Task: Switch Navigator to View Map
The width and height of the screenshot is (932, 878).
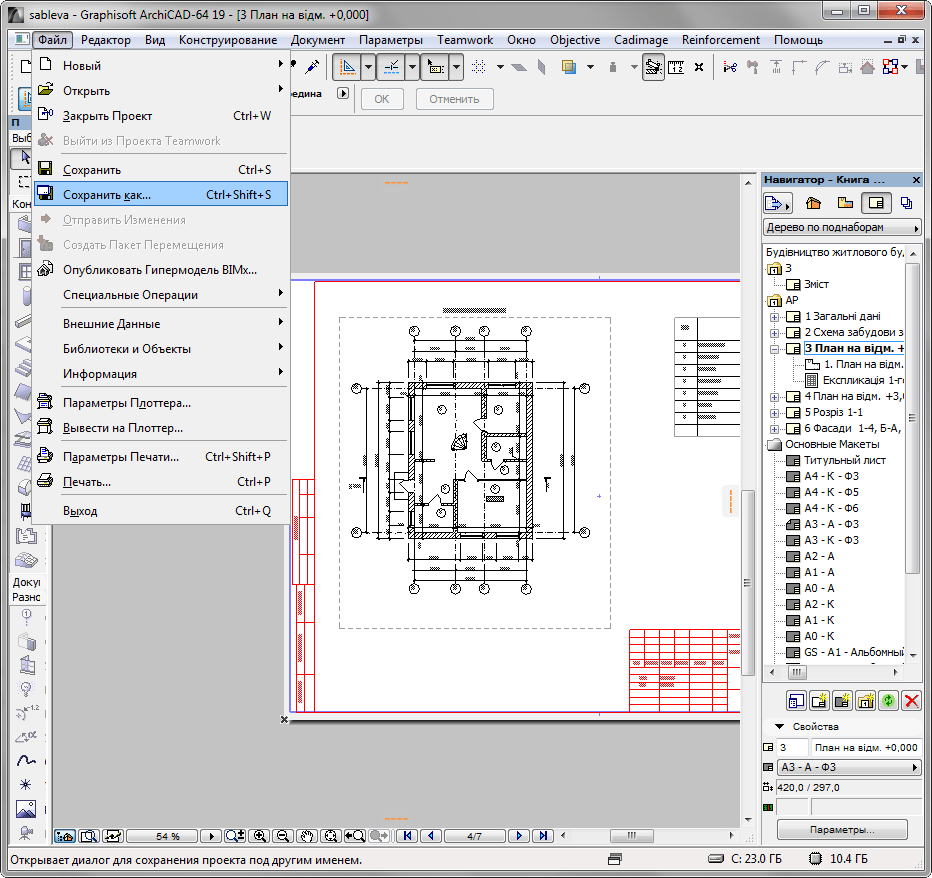Action: (845, 203)
